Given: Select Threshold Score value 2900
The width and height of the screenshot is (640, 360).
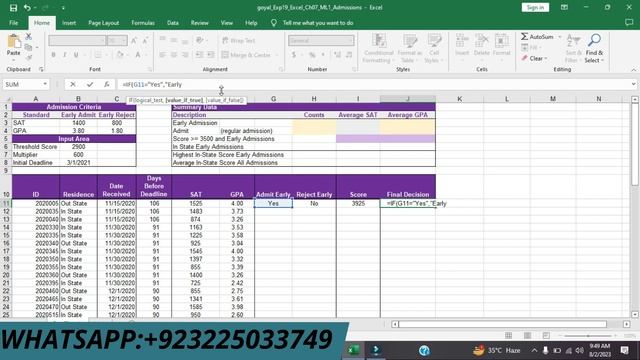Looking at the screenshot, I should point(78,147).
